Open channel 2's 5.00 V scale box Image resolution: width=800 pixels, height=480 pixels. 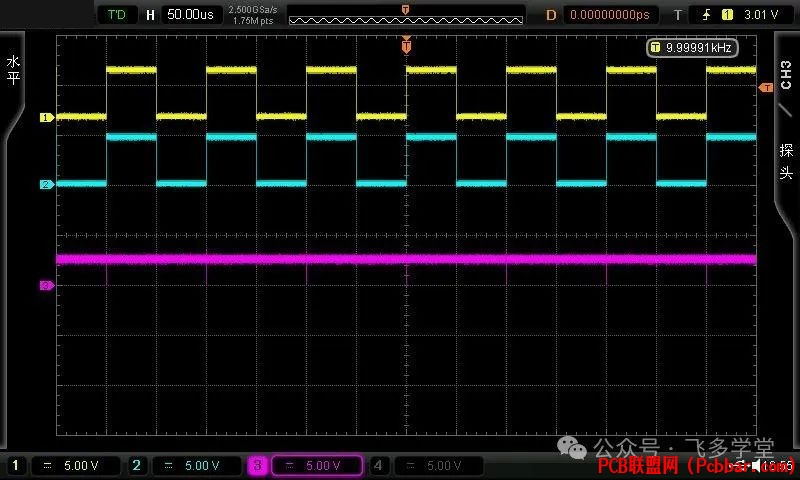coord(197,465)
